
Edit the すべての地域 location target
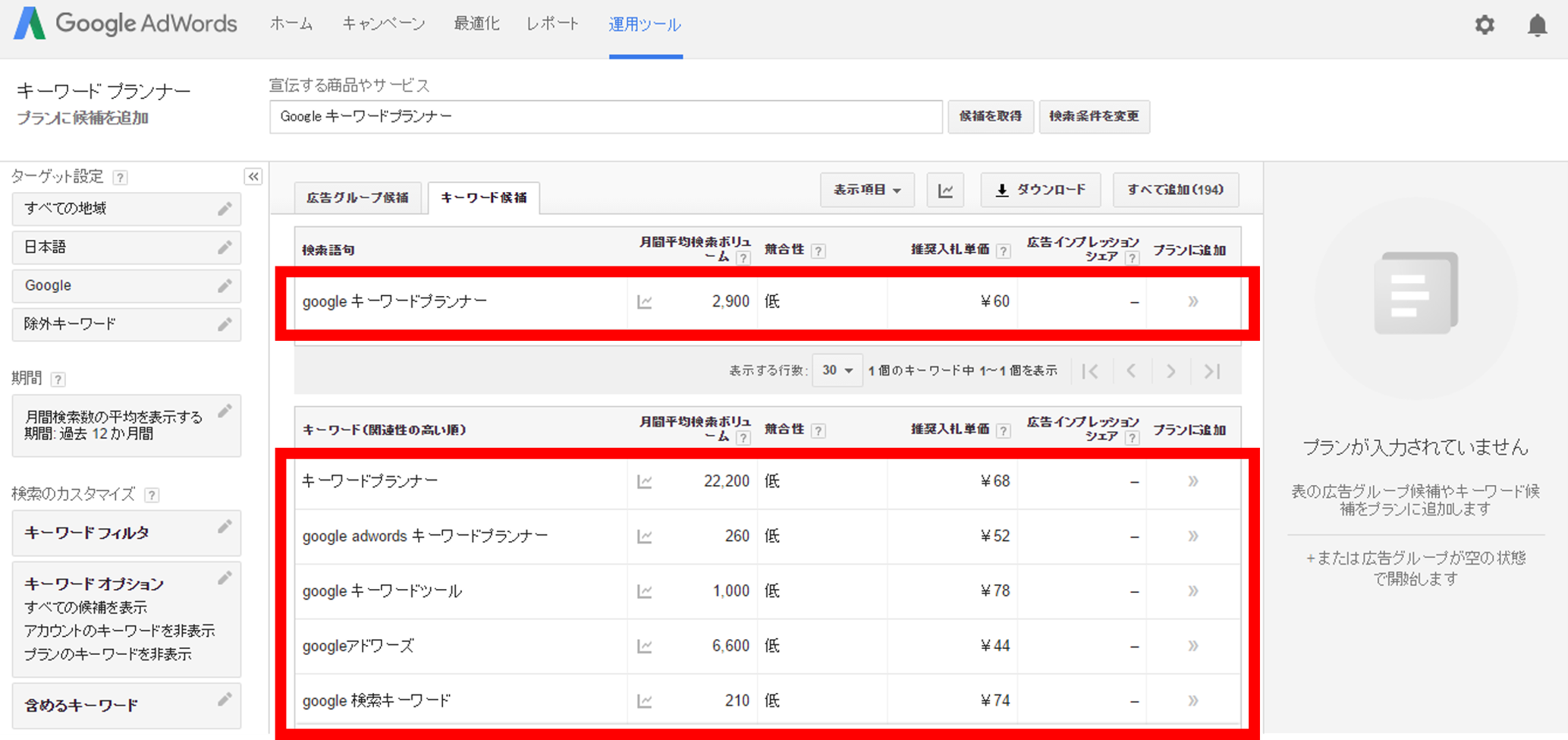tap(225, 209)
